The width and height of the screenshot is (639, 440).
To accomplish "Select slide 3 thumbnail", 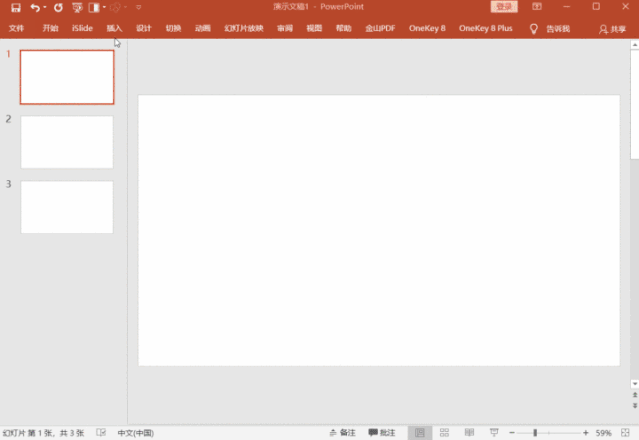I will (x=67, y=207).
